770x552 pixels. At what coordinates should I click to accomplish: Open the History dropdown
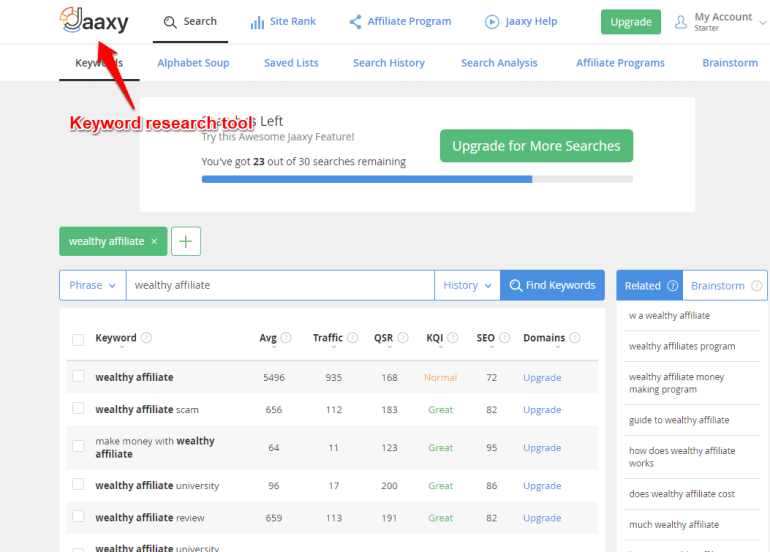point(467,285)
